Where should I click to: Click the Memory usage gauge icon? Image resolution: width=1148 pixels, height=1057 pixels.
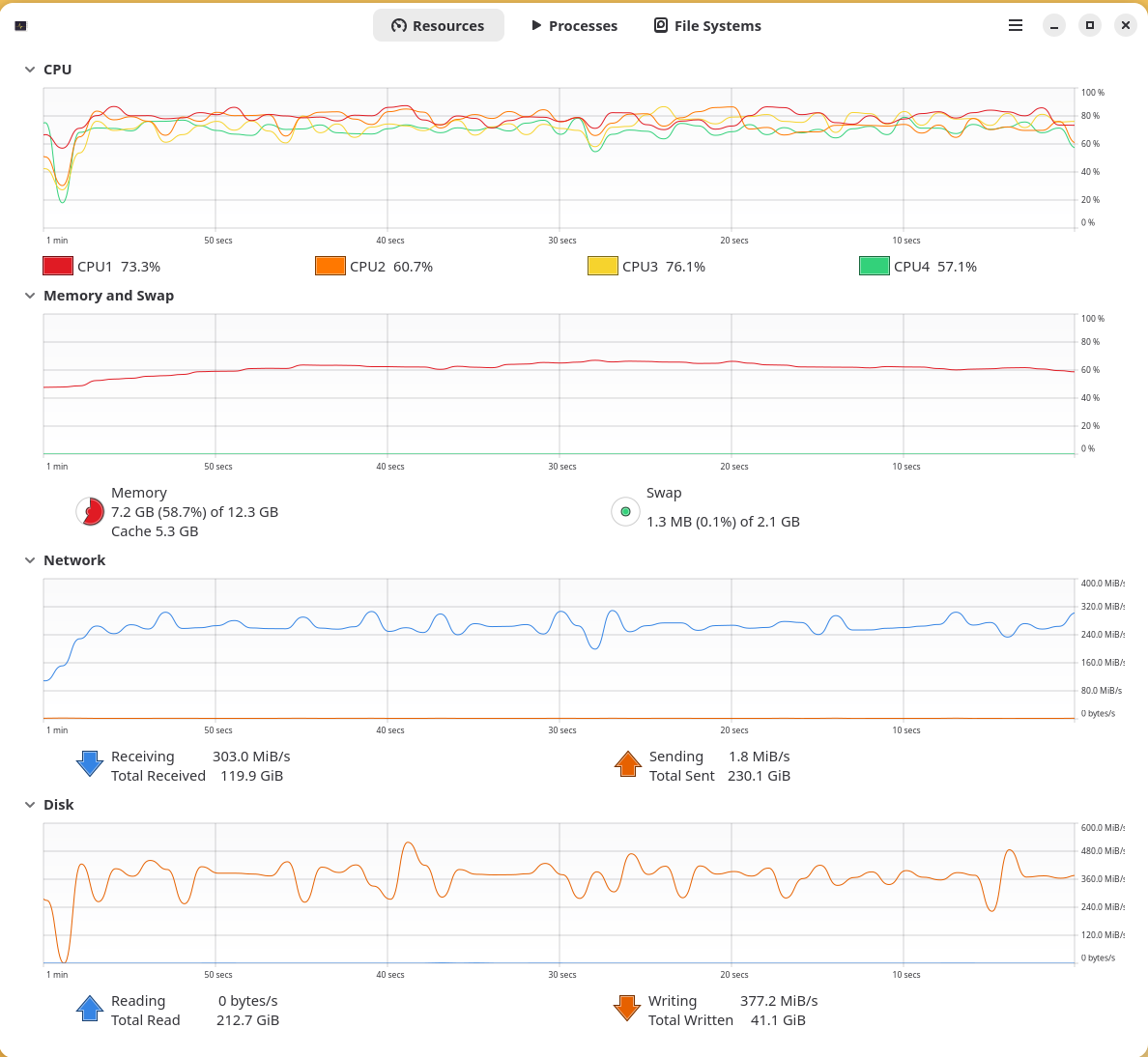tap(90, 512)
